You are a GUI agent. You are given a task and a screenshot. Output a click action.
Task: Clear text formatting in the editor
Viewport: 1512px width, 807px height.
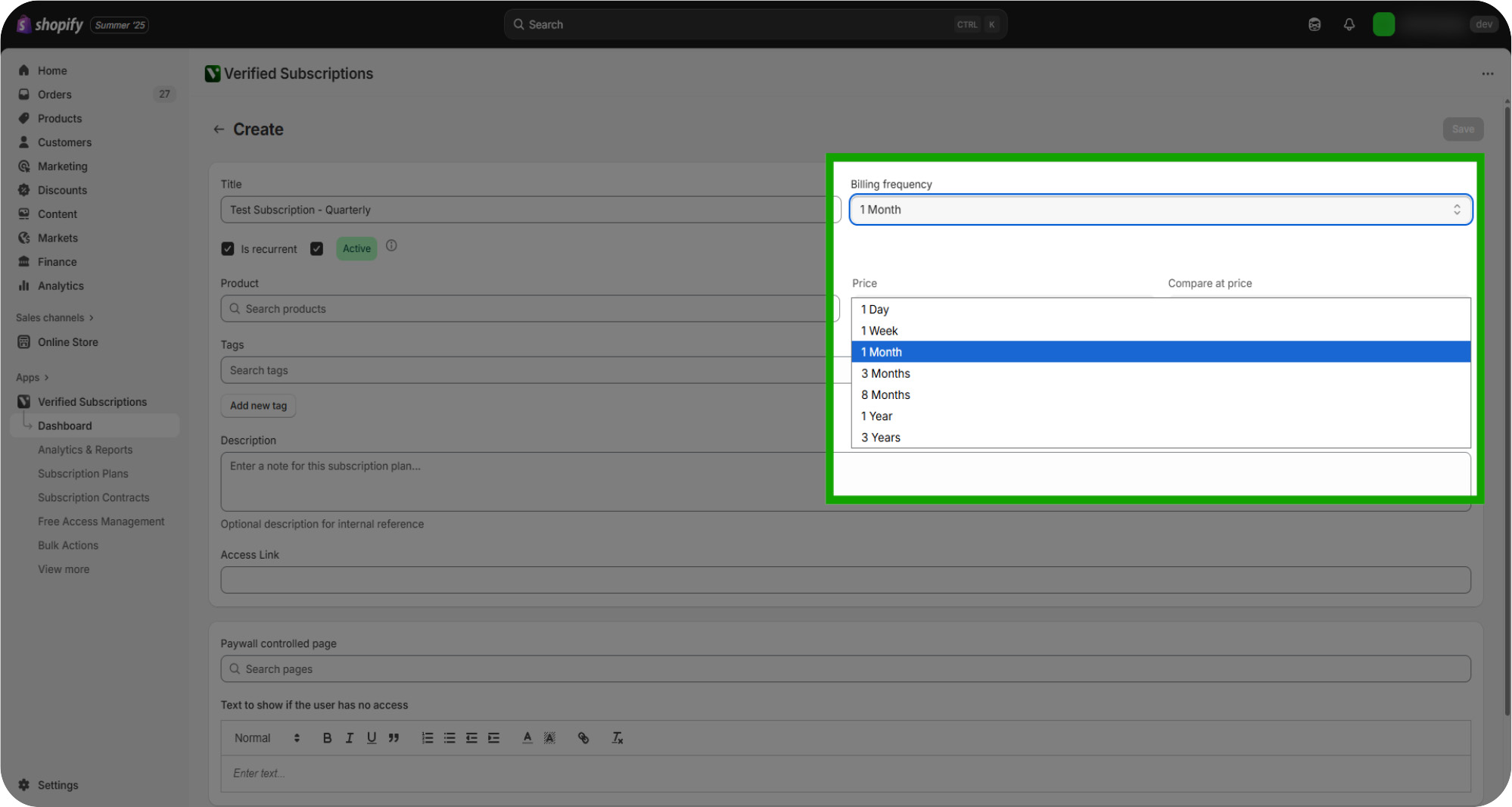[618, 738]
